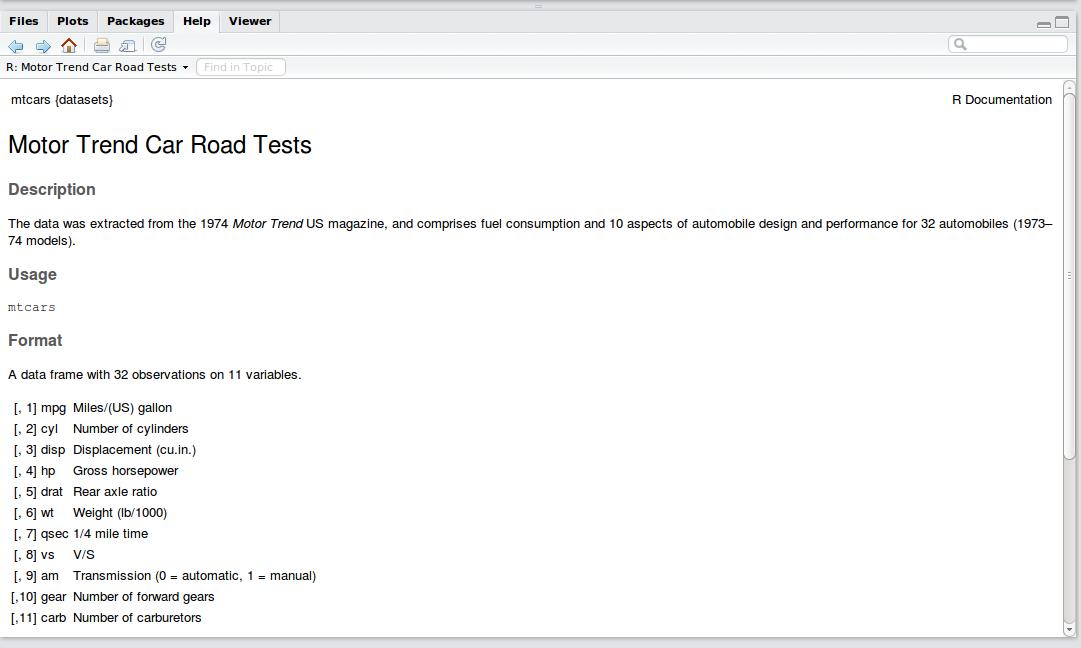Viewport: 1081px width, 648px height.
Task: Go back to previous help topic
Action: [x=16, y=45]
